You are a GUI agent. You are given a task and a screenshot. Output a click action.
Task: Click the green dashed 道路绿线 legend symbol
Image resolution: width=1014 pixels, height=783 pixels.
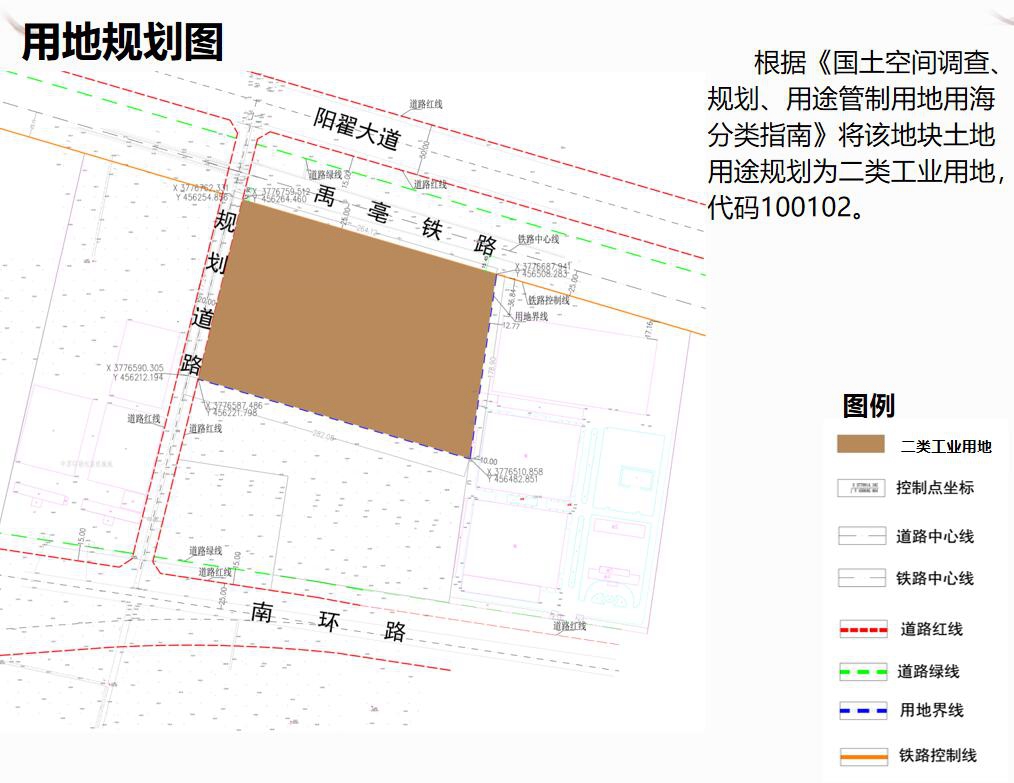coord(862,672)
